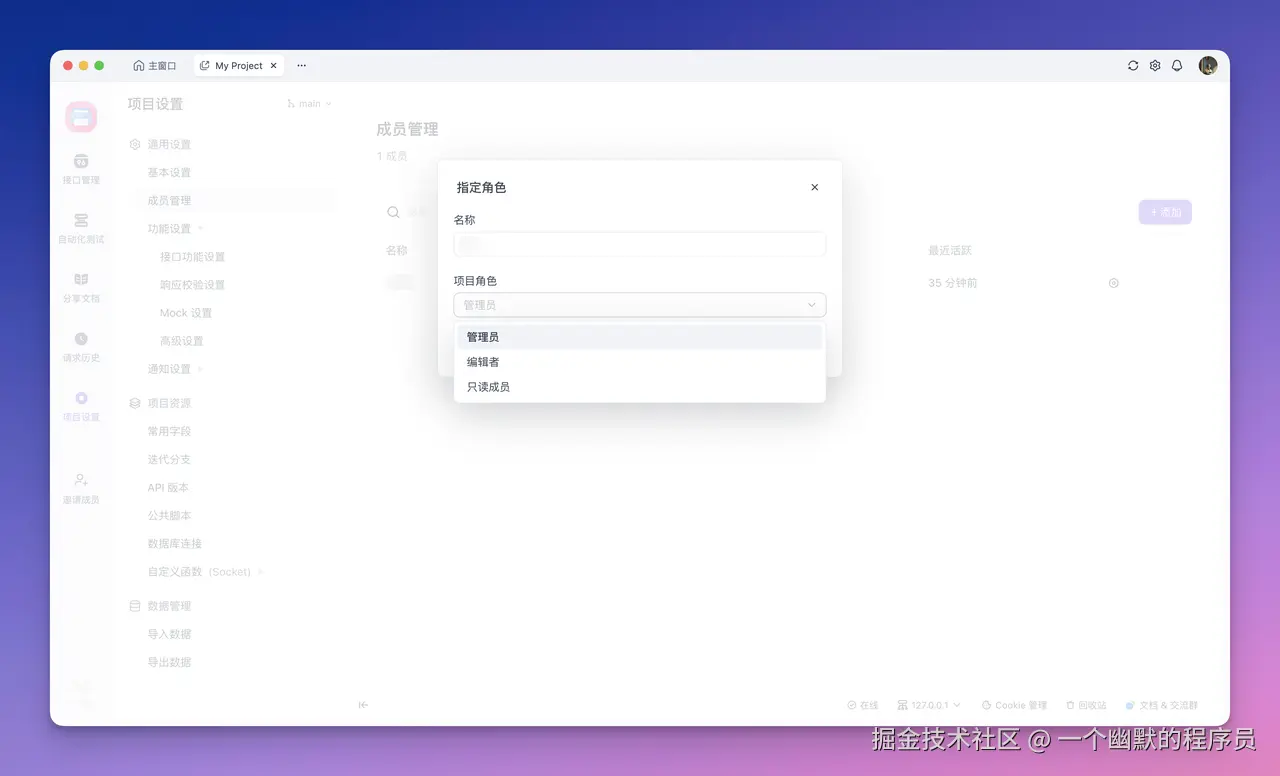This screenshot has height=776, width=1280.
Task: Click inside the 名称 input field
Action: [640, 244]
